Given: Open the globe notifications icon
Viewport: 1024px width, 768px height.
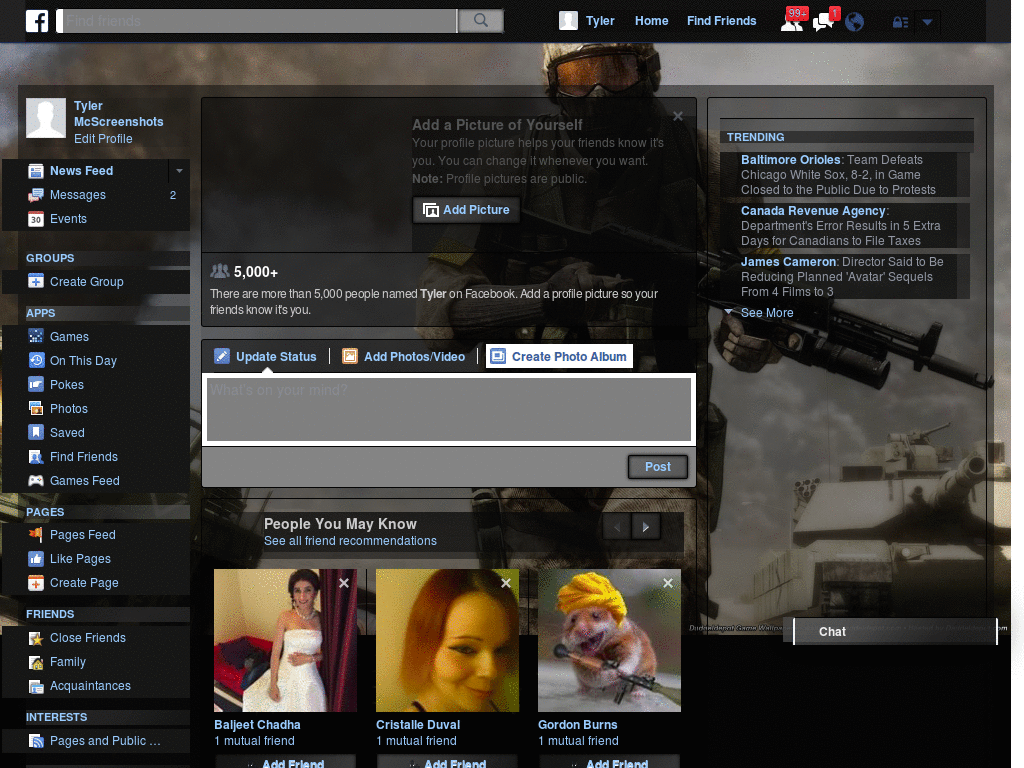Looking at the screenshot, I should (854, 22).
